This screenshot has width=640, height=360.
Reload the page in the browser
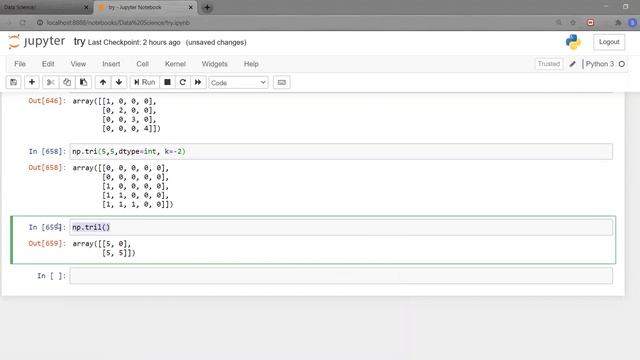coord(23,22)
